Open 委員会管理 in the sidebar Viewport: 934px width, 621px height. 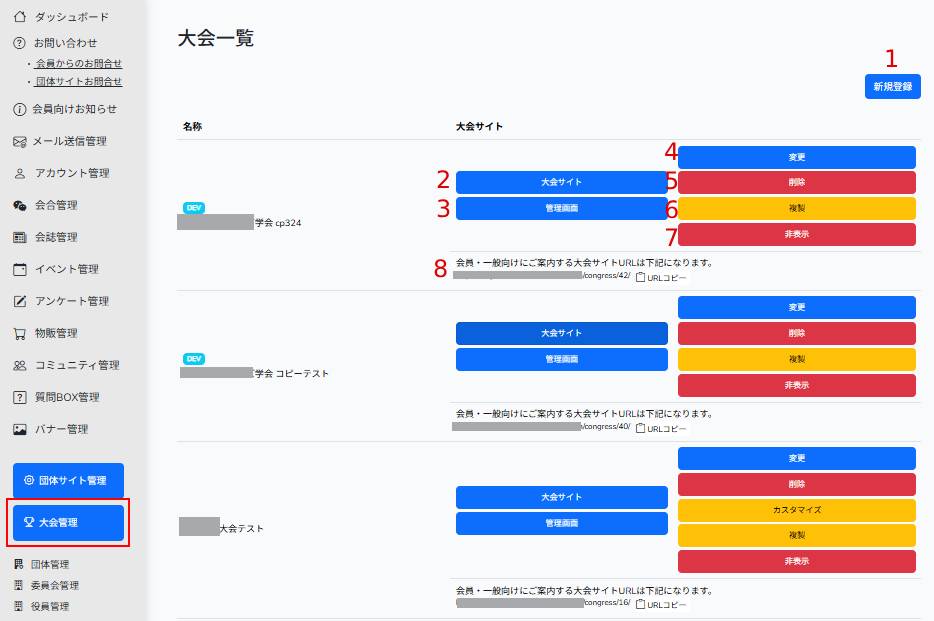tap(55, 585)
